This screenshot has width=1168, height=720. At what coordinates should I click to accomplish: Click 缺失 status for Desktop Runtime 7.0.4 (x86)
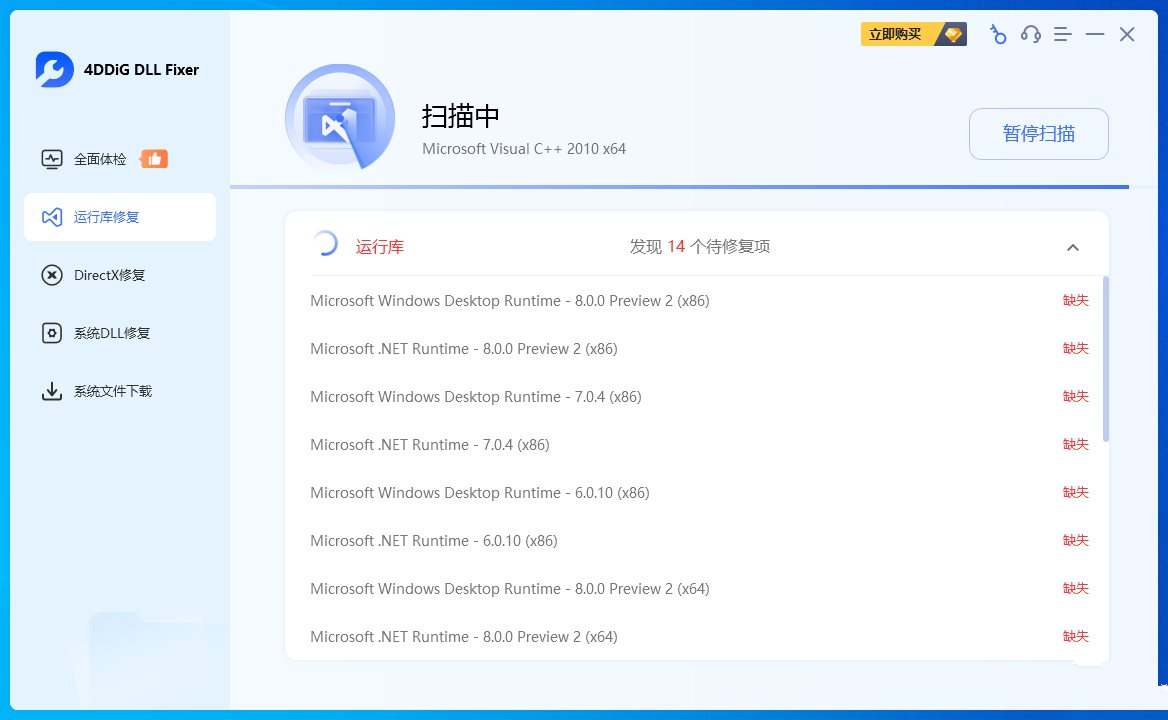click(1076, 396)
